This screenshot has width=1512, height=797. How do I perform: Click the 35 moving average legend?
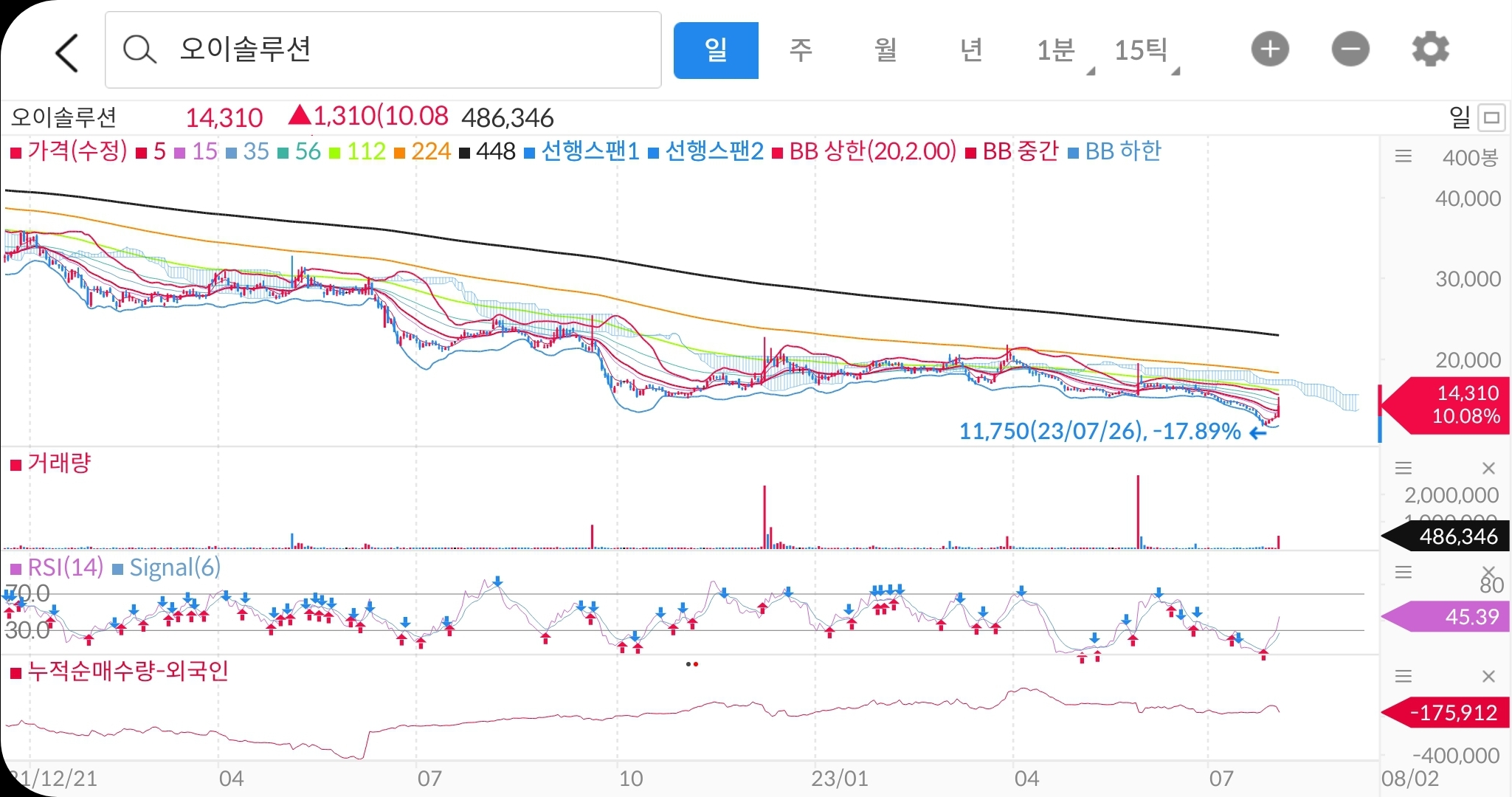pos(248,151)
